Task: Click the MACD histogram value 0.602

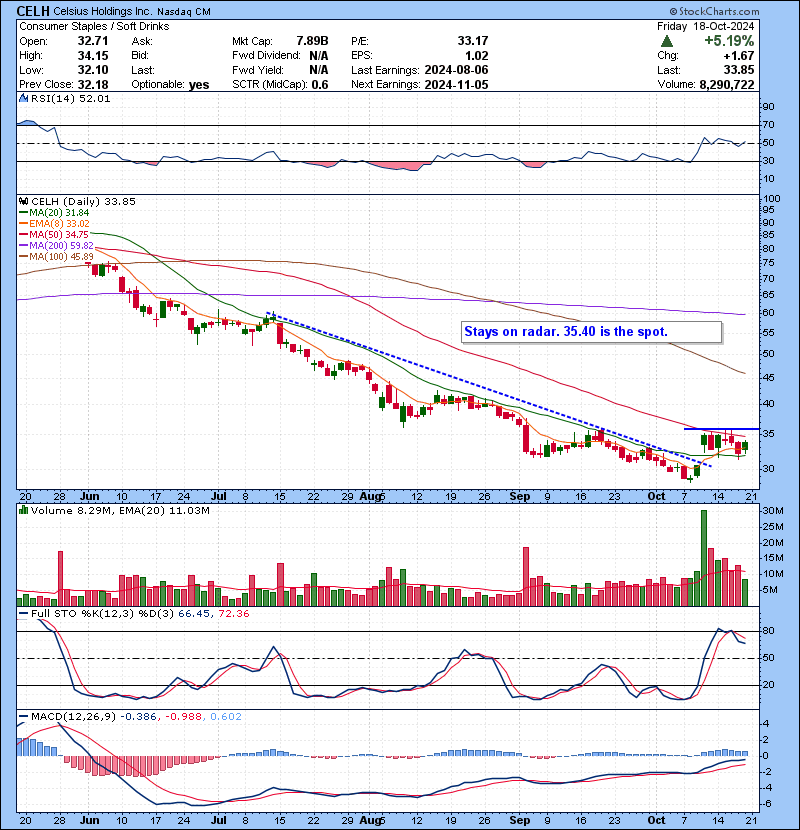Action: tap(226, 716)
